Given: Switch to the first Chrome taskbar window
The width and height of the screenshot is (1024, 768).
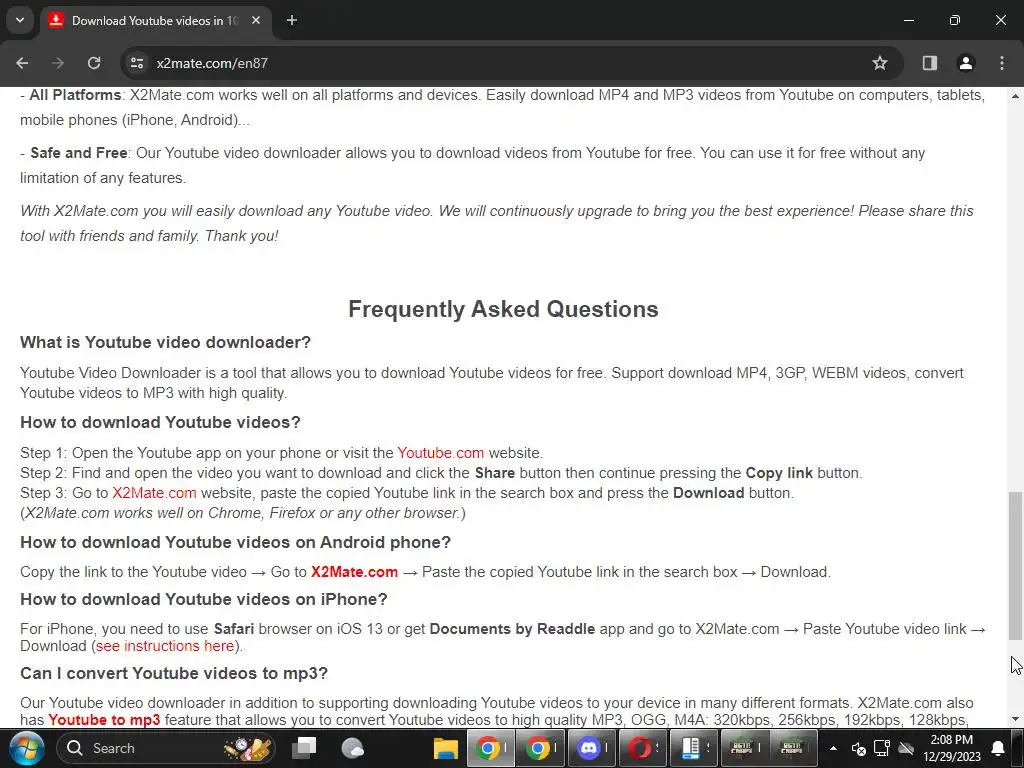Looking at the screenshot, I should click(490, 748).
